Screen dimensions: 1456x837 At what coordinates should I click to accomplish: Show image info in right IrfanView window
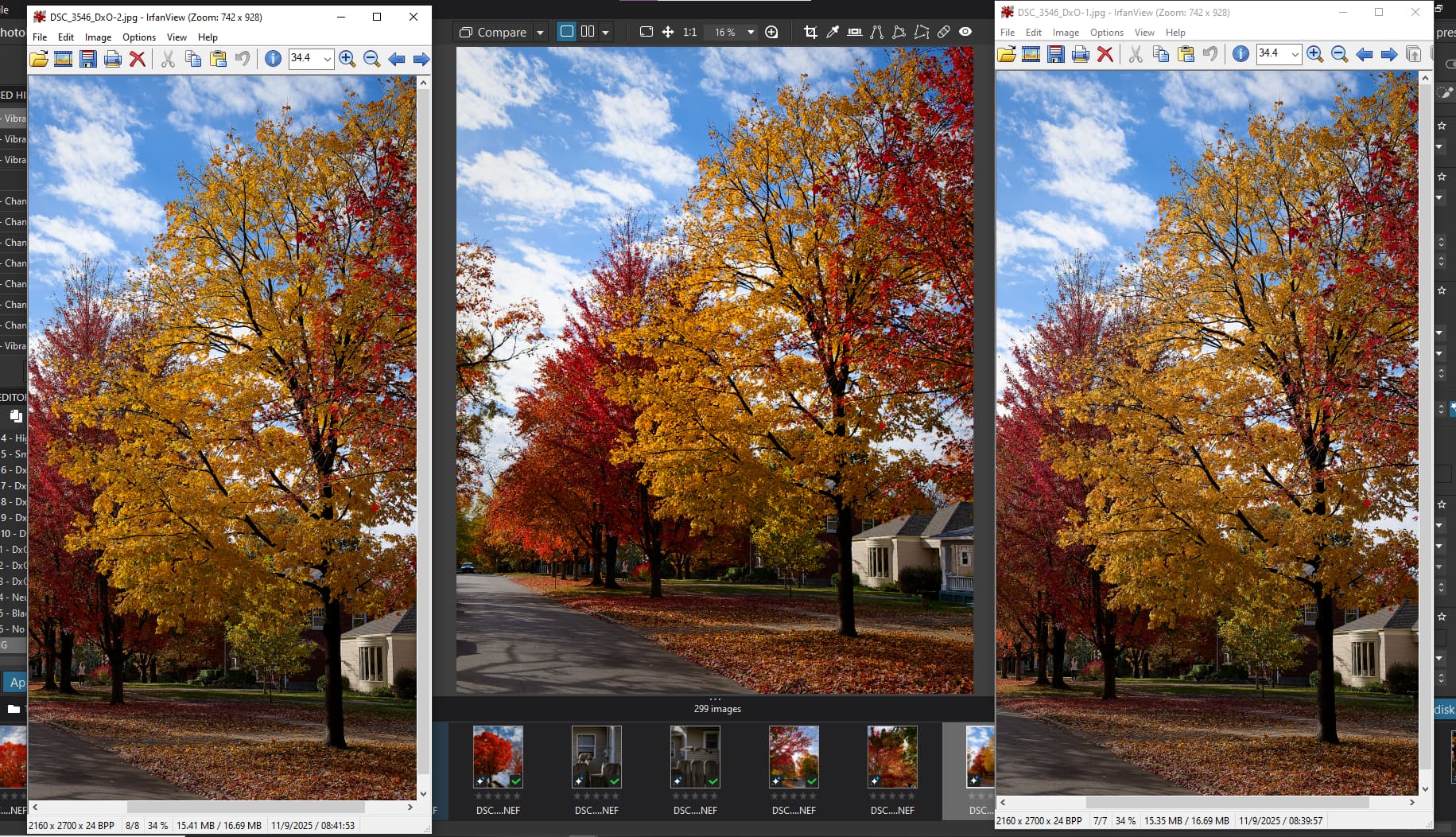[1240, 54]
